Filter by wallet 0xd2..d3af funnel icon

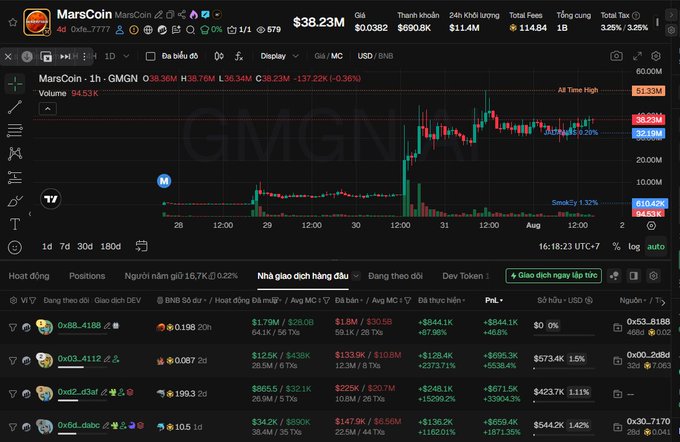click(x=13, y=394)
